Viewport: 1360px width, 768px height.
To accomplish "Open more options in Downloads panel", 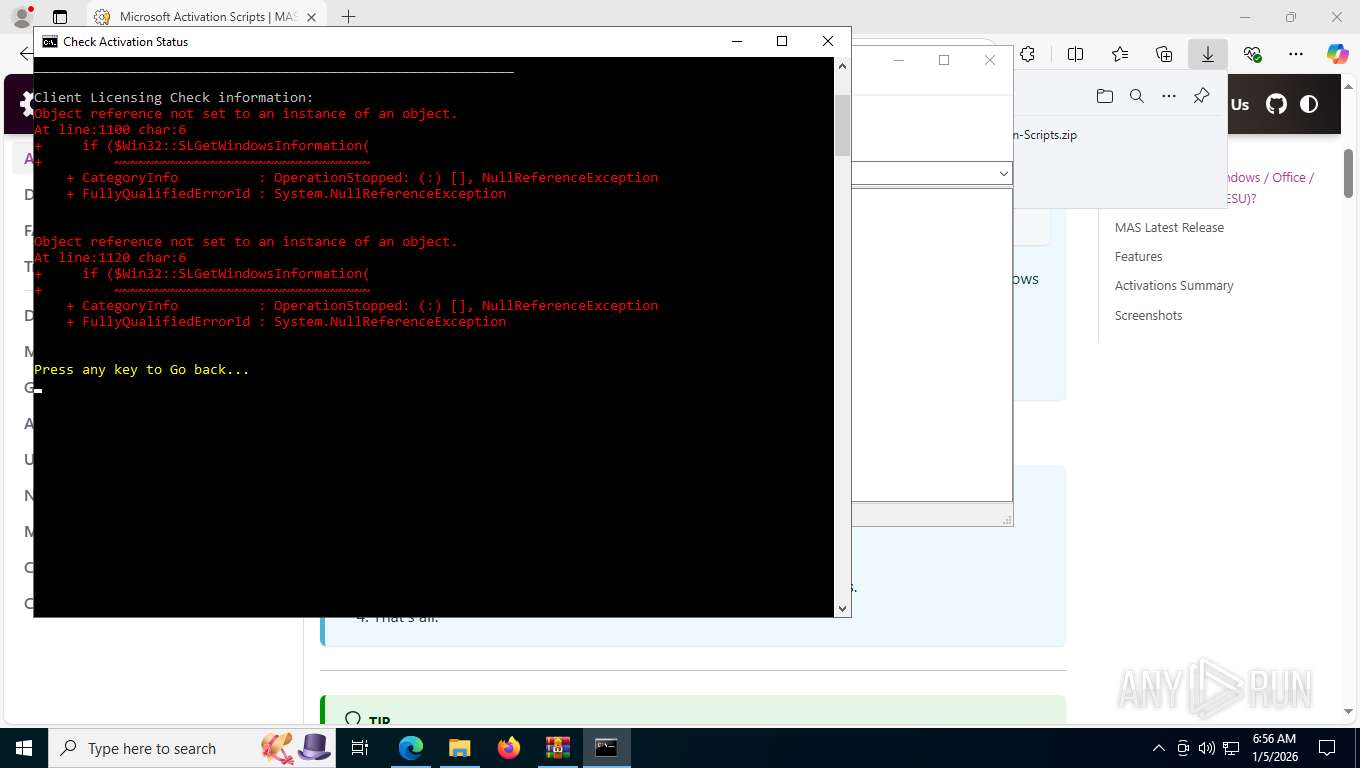I will click(x=1169, y=96).
